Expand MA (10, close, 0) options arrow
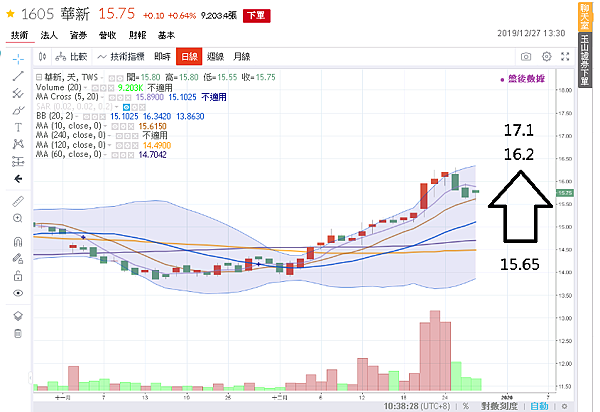600x412 pixels. tap(105, 126)
